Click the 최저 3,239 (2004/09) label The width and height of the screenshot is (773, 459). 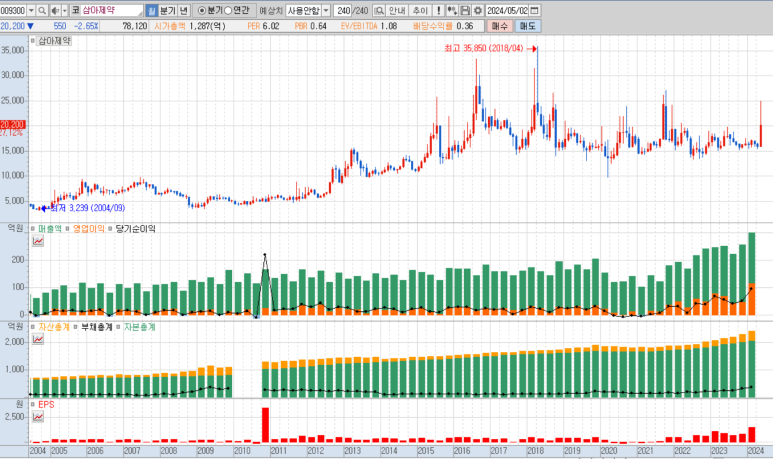point(88,208)
